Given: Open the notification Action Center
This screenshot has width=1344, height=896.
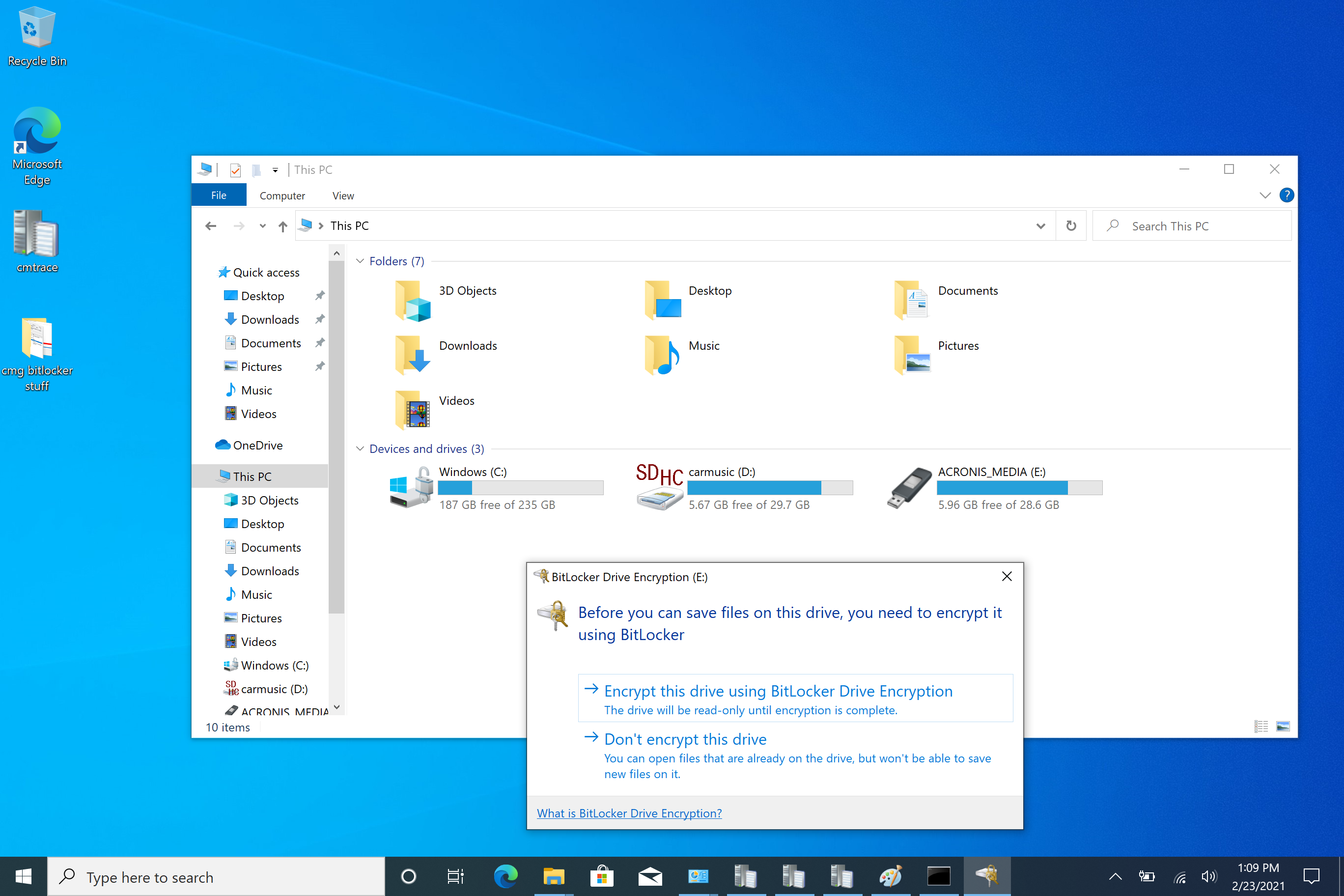Looking at the screenshot, I should pyautogui.click(x=1311, y=876).
